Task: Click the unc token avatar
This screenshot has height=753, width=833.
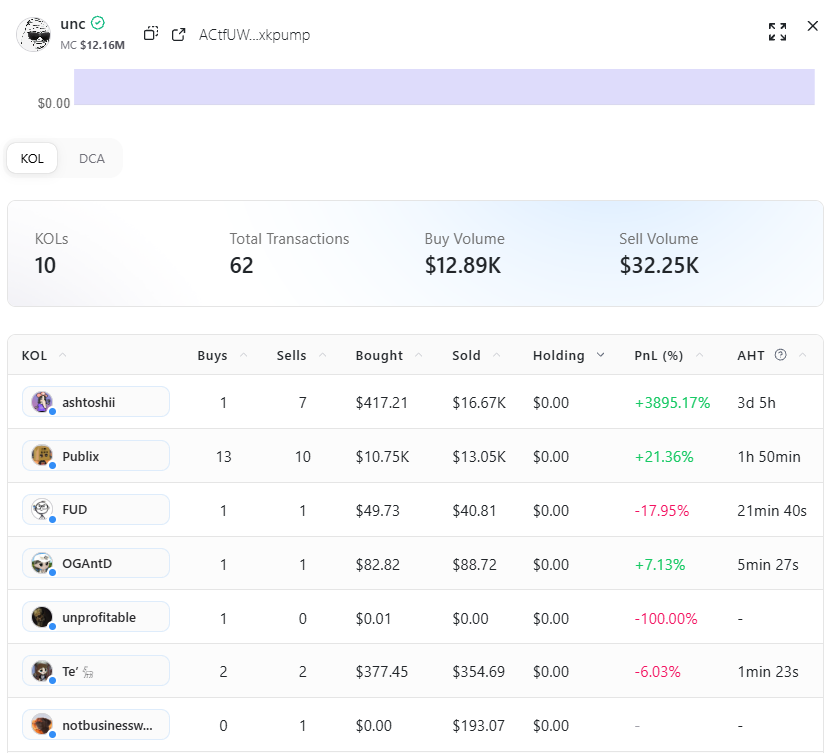Action: (x=34, y=34)
